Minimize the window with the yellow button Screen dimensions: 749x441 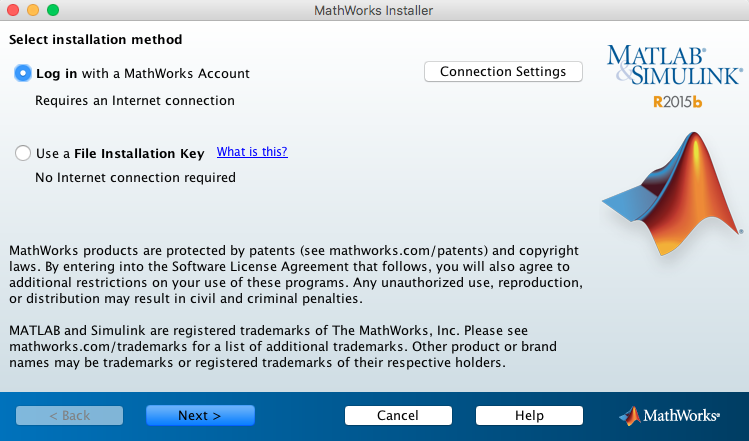click(x=33, y=10)
